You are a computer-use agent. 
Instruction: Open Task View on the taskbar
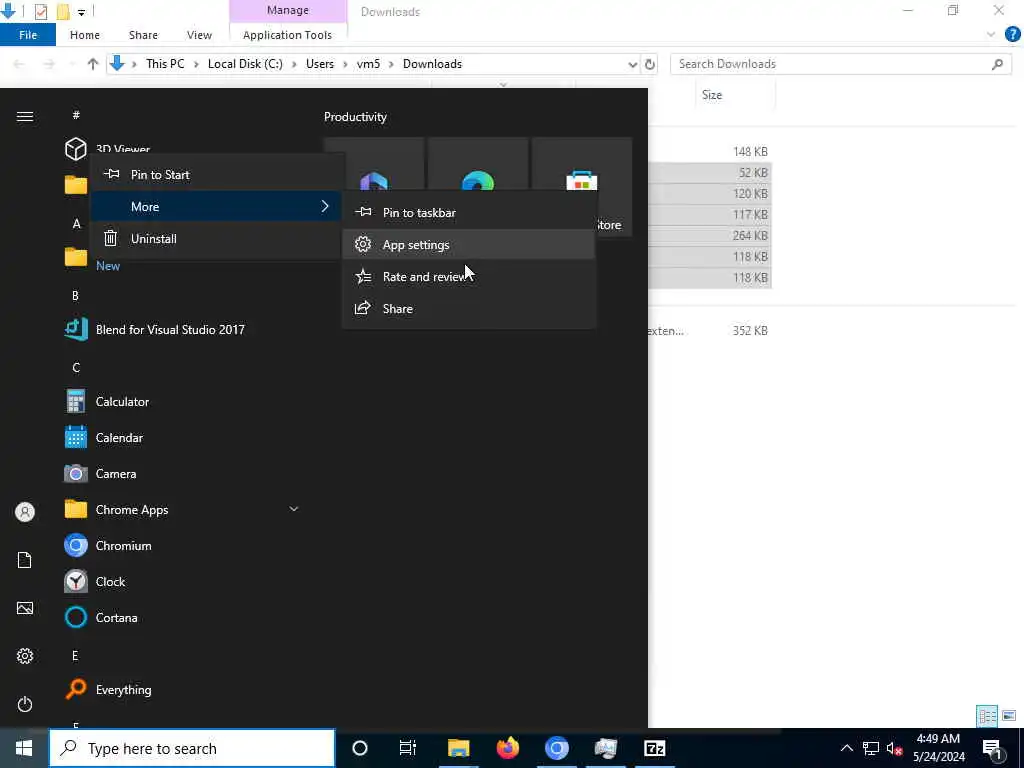click(x=408, y=748)
